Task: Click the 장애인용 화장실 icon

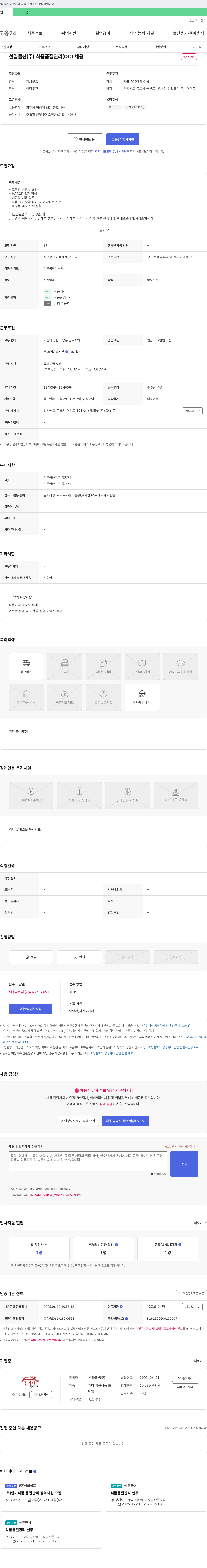Action: pos(127,795)
